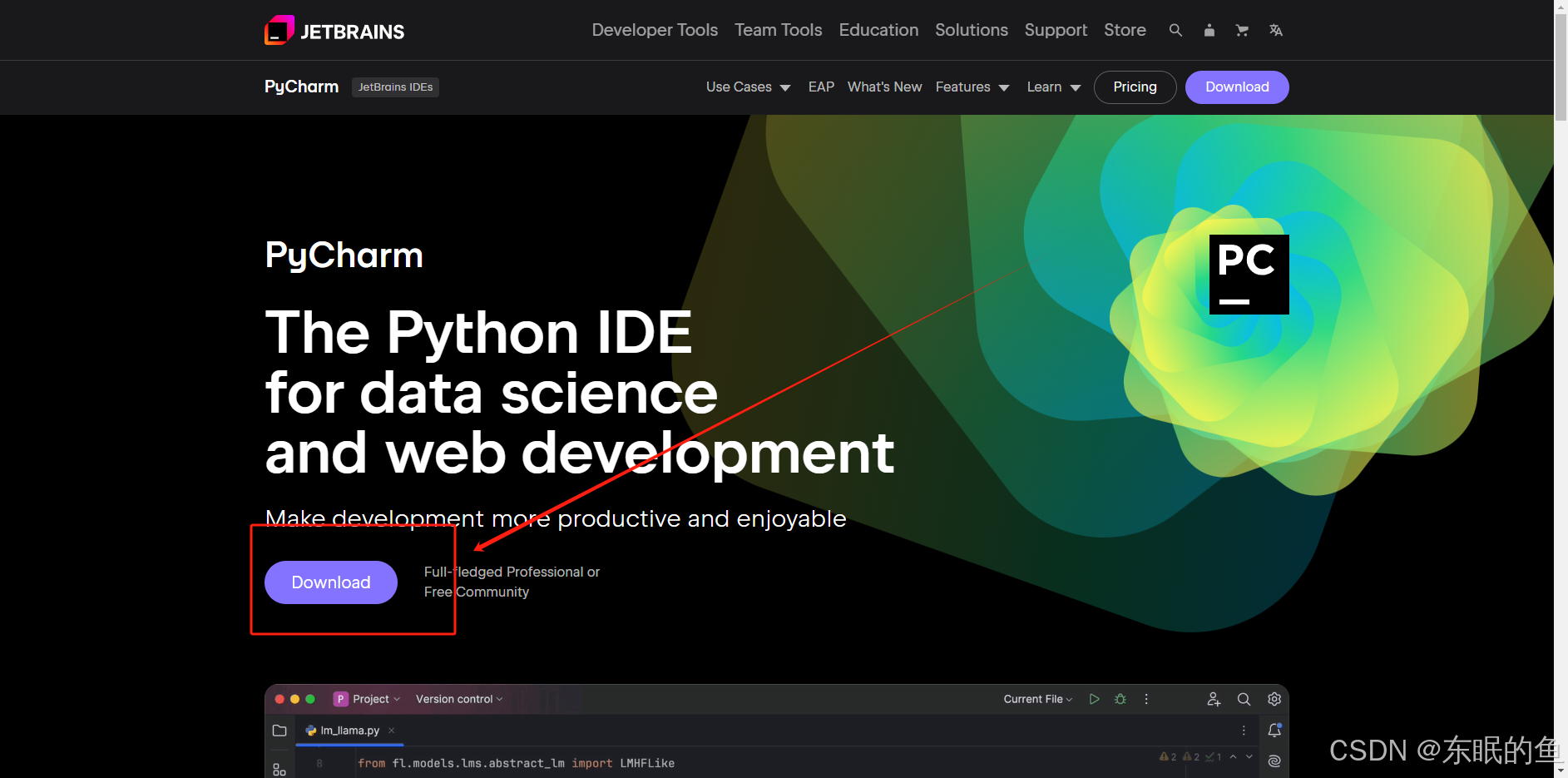Viewport: 1568px width, 778px height.
Task: Click the PC PyCharm logo tile
Action: 1249,275
